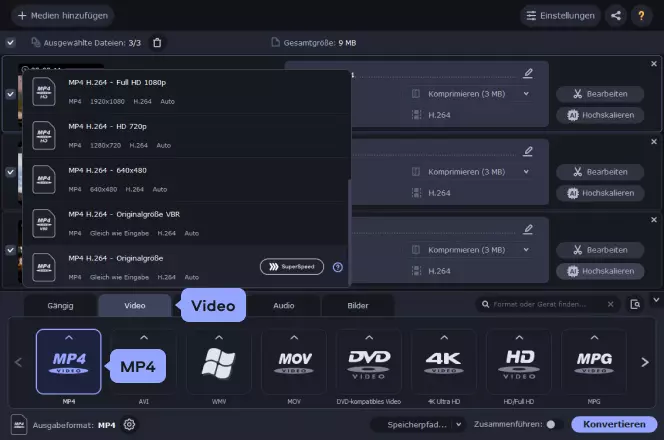The height and width of the screenshot is (440, 664).
Task: Uncheck the first file's checkbox
Action: point(11,94)
